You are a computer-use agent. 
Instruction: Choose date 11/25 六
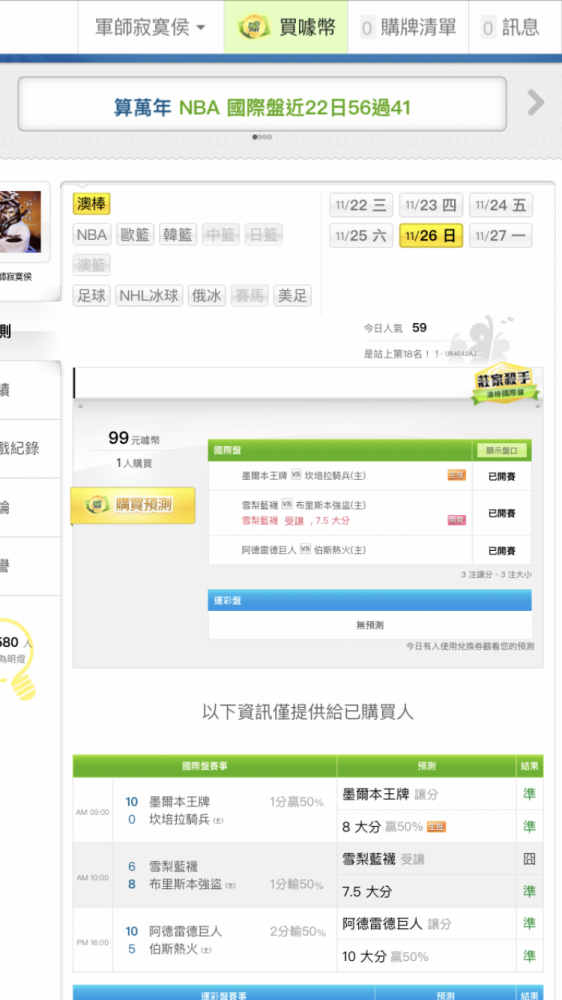click(362, 236)
